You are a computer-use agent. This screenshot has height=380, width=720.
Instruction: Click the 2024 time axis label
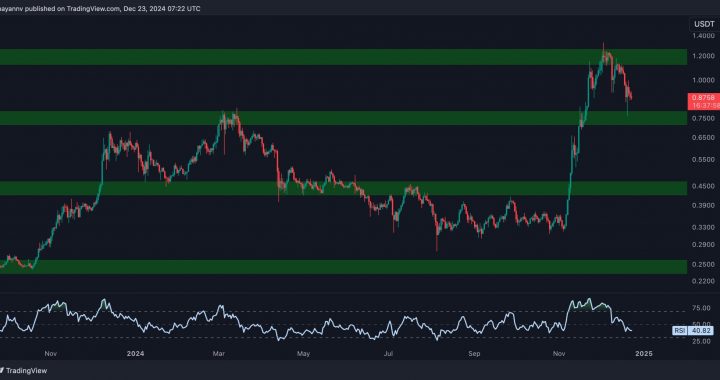click(x=135, y=354)
